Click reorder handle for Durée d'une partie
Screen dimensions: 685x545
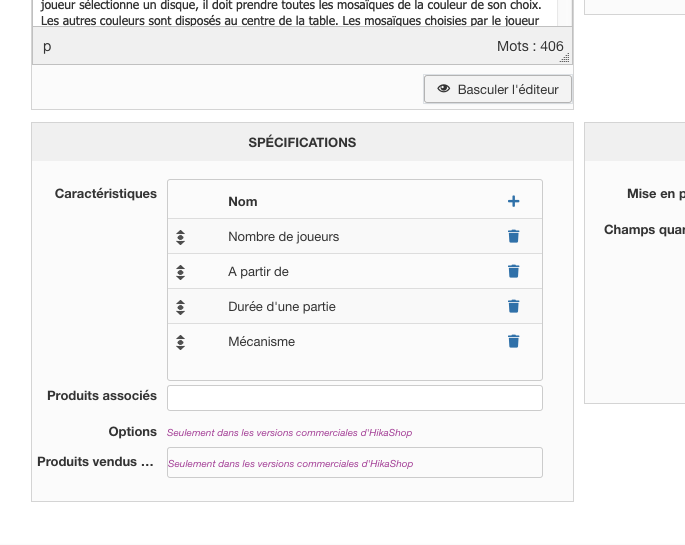coord(181,307)
